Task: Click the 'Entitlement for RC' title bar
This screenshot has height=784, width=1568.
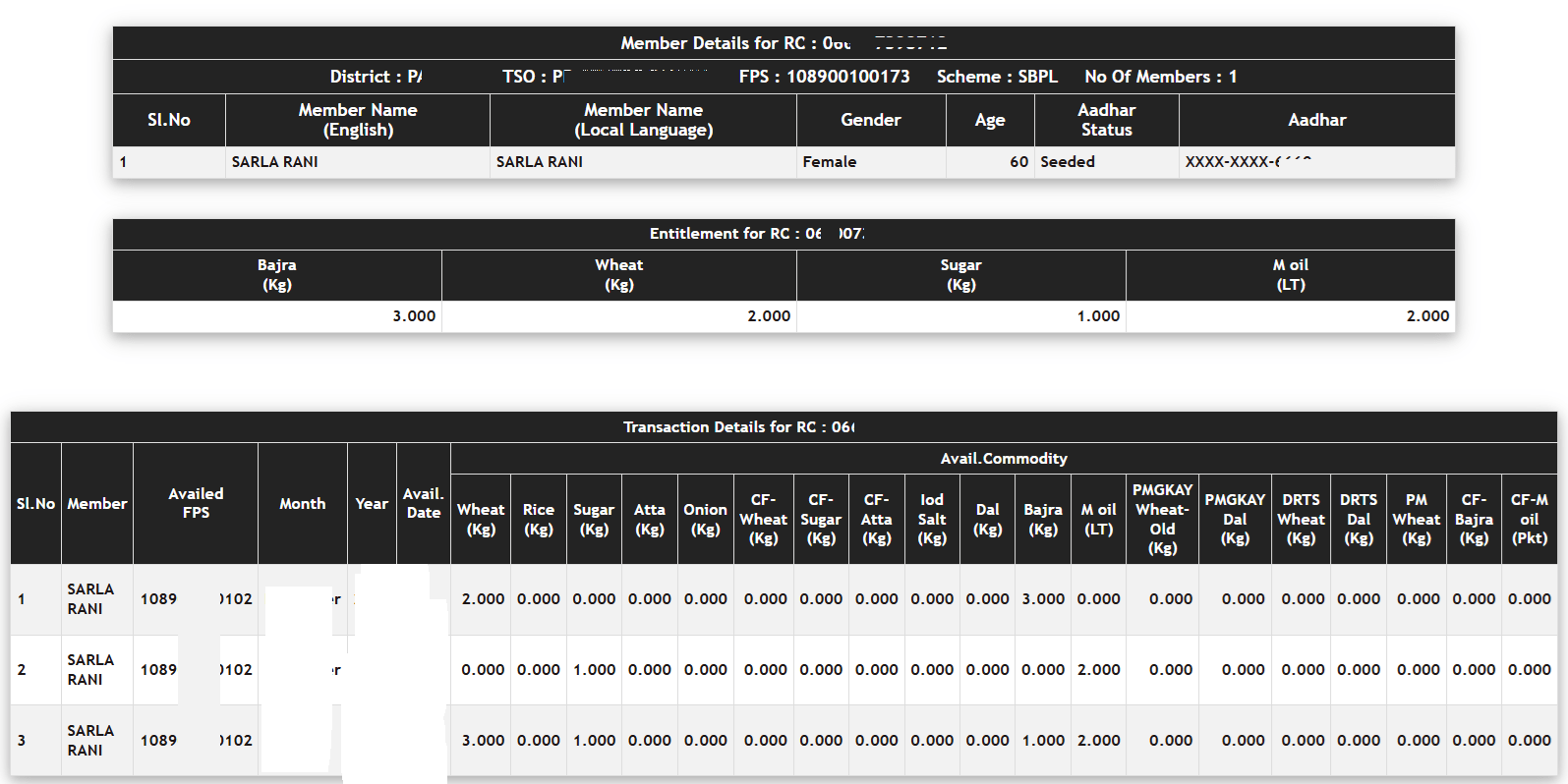Action: [x=784, y=234]
